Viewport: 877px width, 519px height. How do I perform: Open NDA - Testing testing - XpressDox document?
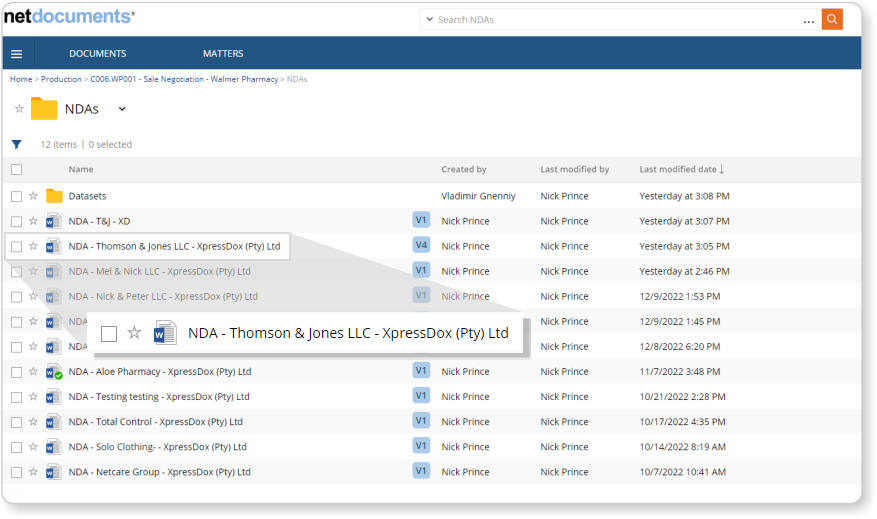tap(159, 397)
